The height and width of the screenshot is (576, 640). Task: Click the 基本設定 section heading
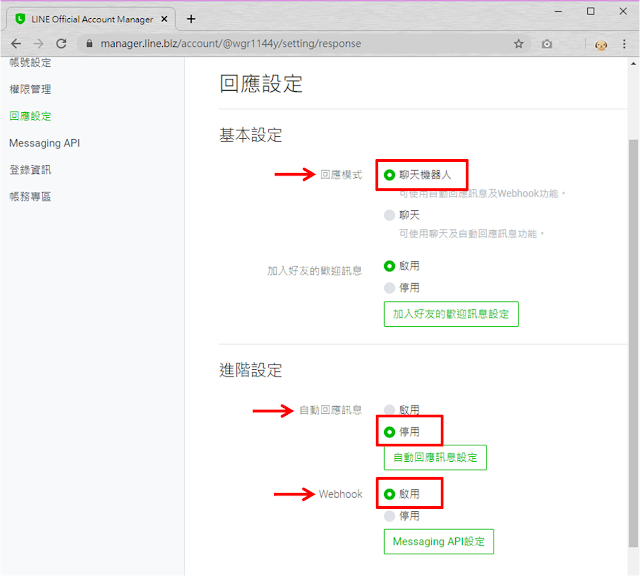coord(251,135)
